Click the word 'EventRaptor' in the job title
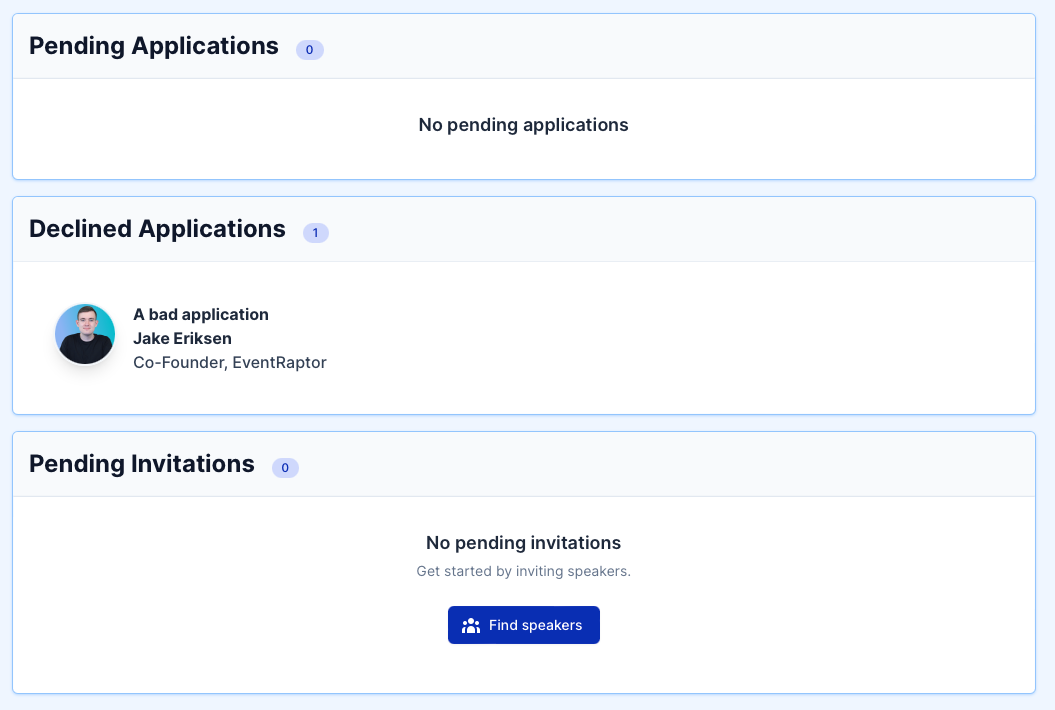 280,362
